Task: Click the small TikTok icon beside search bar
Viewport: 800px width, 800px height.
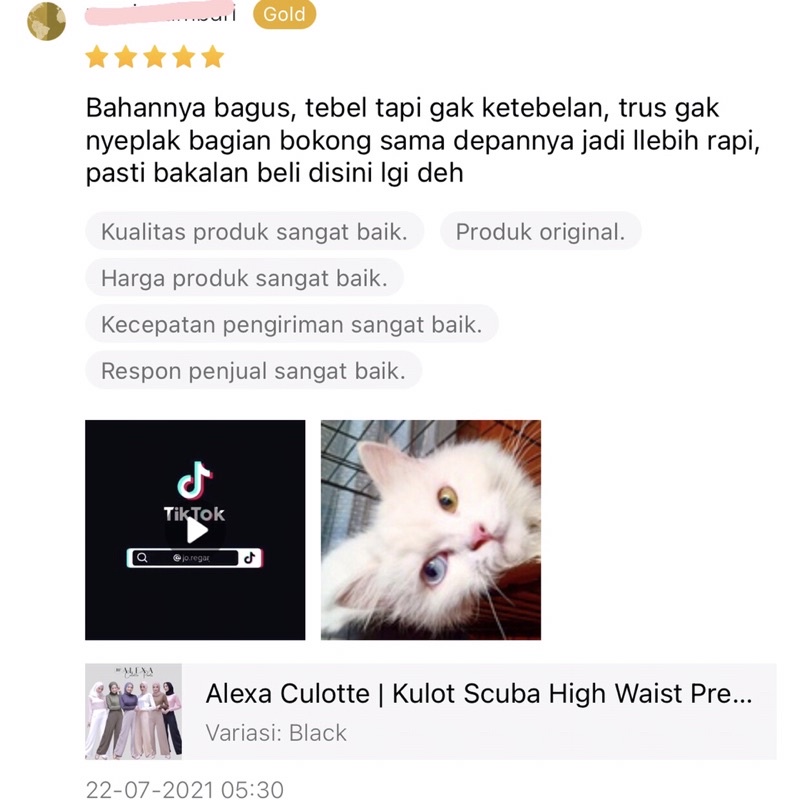Action: coord(249,558)
